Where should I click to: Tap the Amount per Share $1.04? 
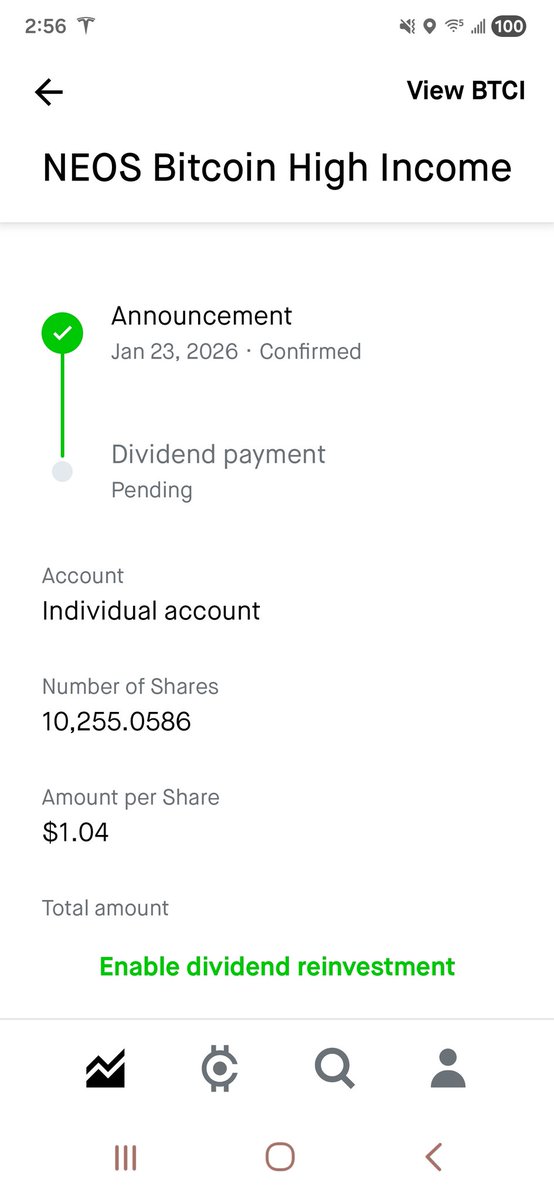click(x=75, y=832)
